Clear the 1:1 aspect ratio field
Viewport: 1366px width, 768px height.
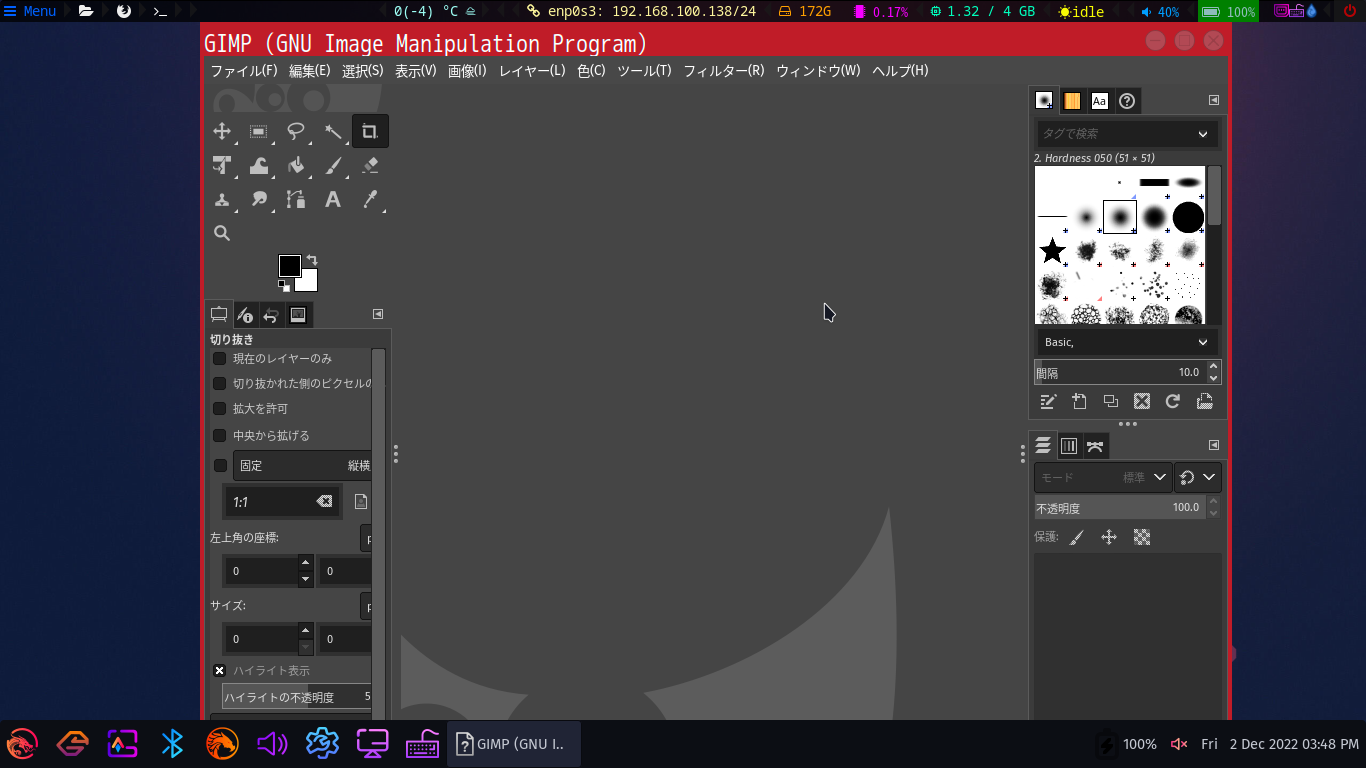324,502
